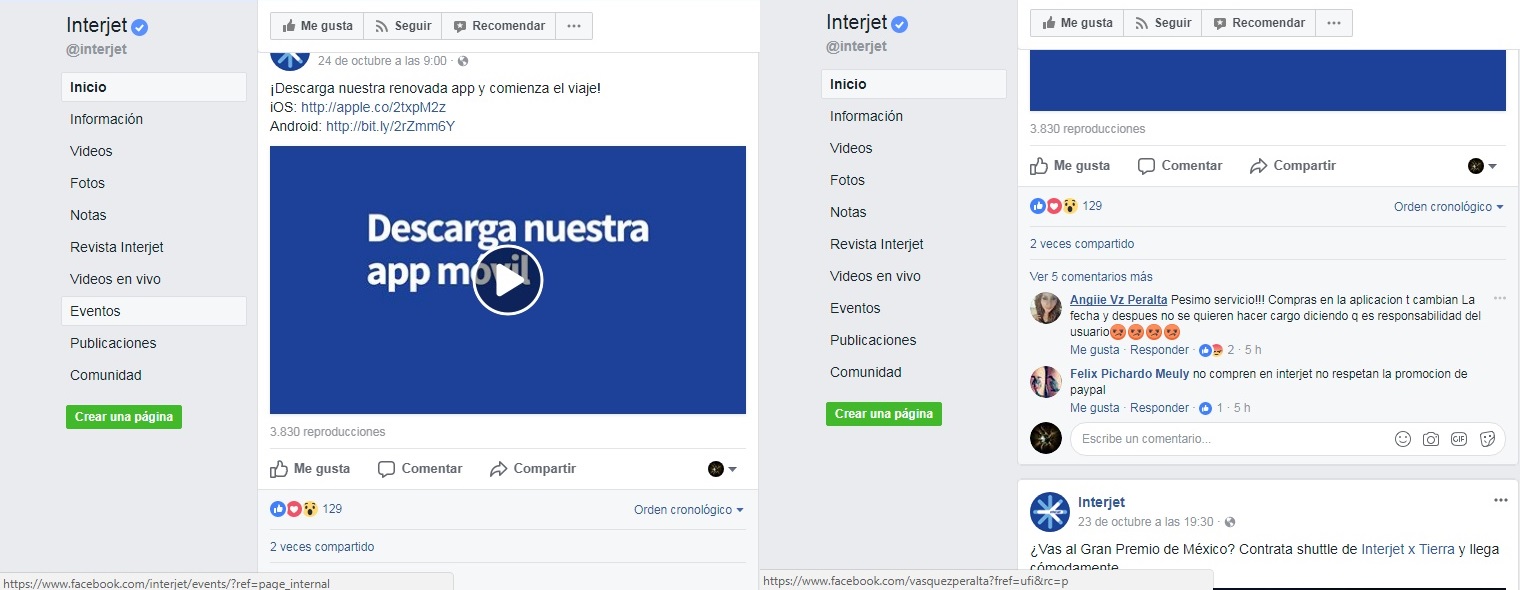Click 'Compartir' in the right screenshot post actions

[x=1293, y=166]
